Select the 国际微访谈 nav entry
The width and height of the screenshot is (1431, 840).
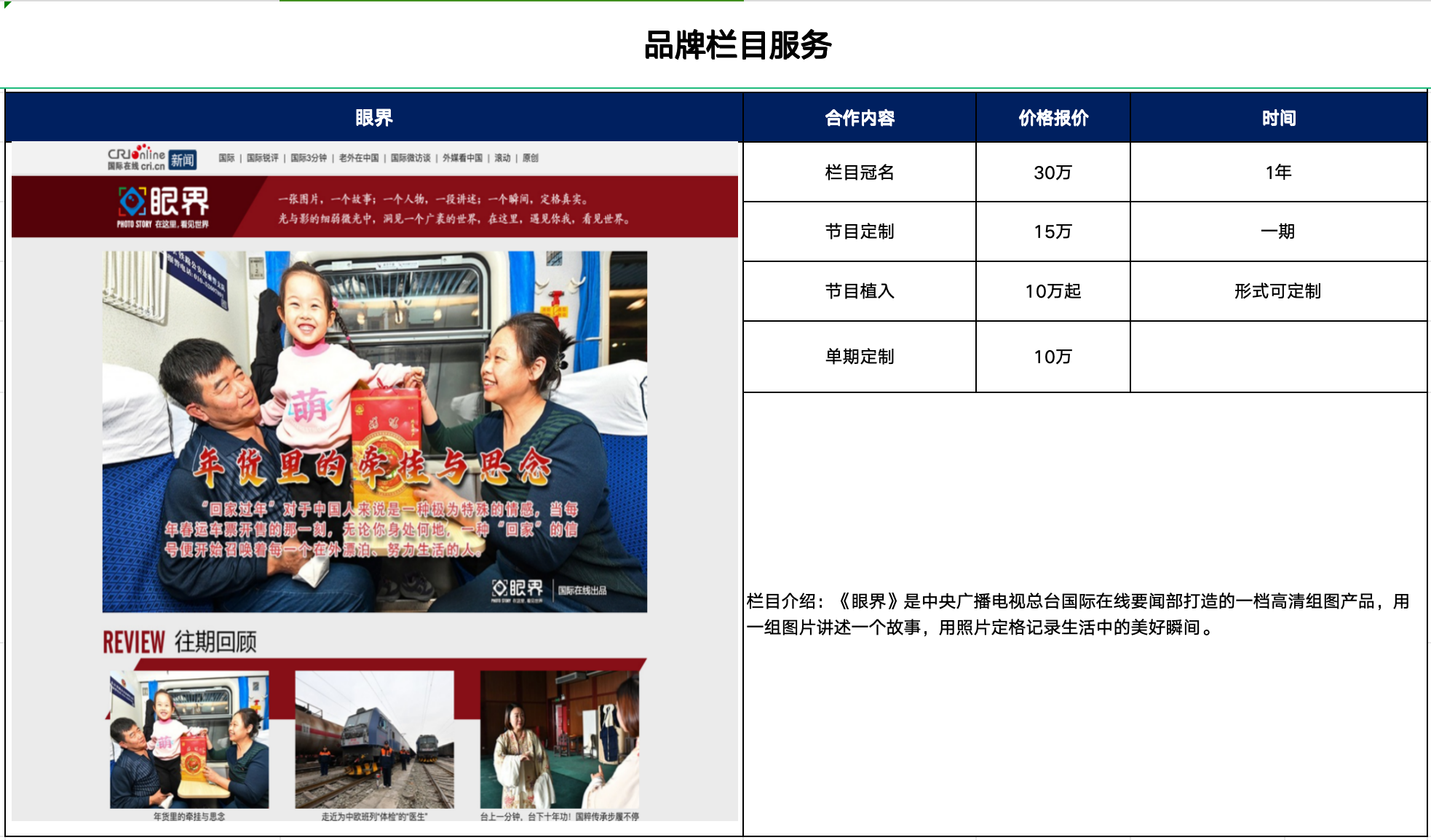(x=411, y=157)
